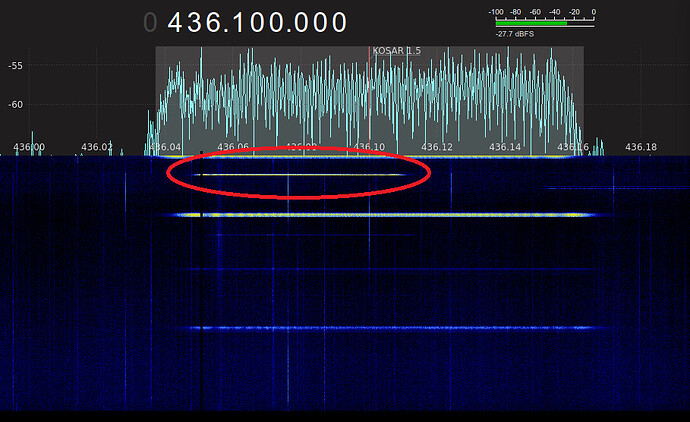The image size is (690, 422).
Task: Click the 436.14 frequency axis label
Action: tap(505, 147)
